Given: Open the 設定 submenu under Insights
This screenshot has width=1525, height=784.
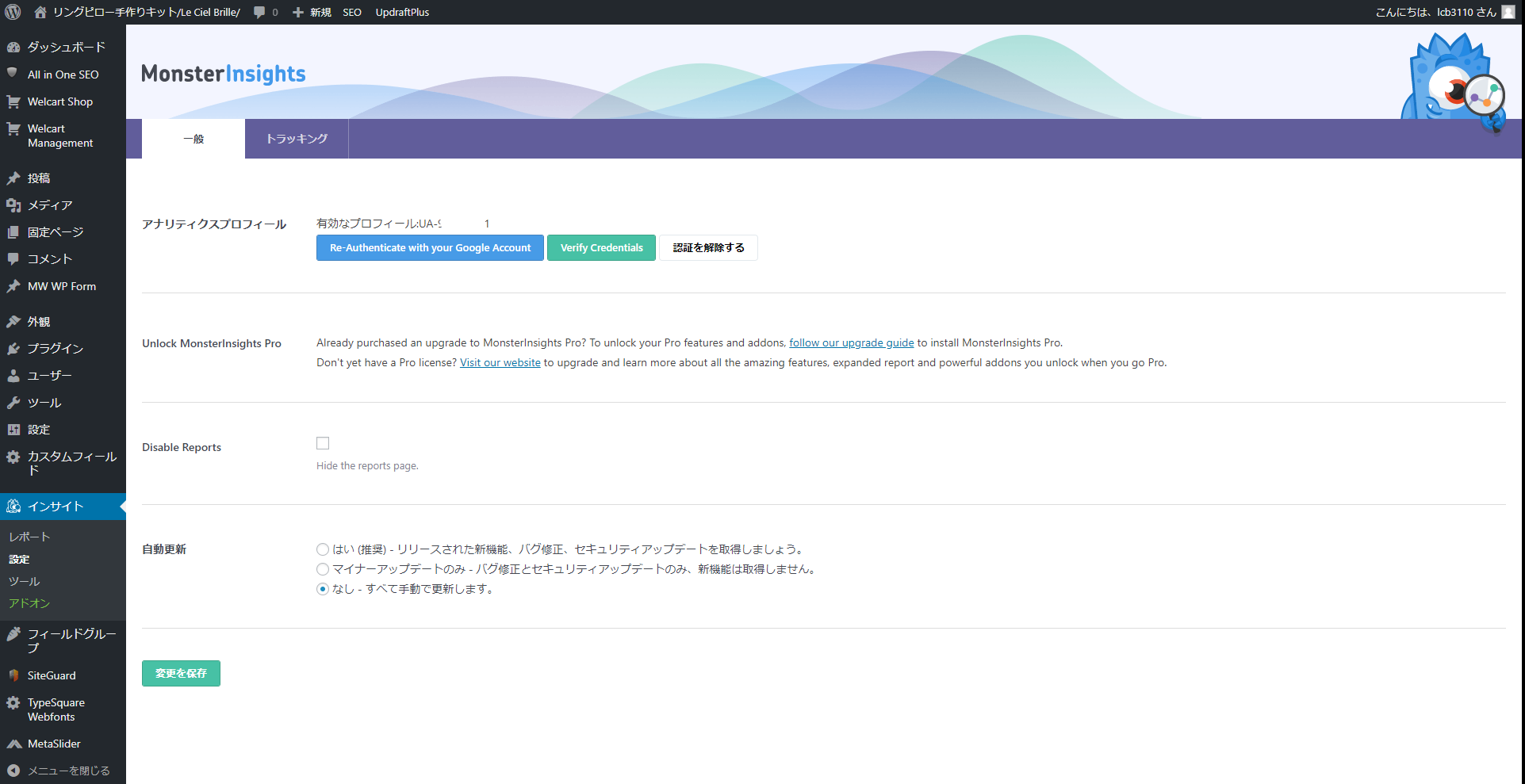Looking at the screenshot, I should tap(19, 559).
